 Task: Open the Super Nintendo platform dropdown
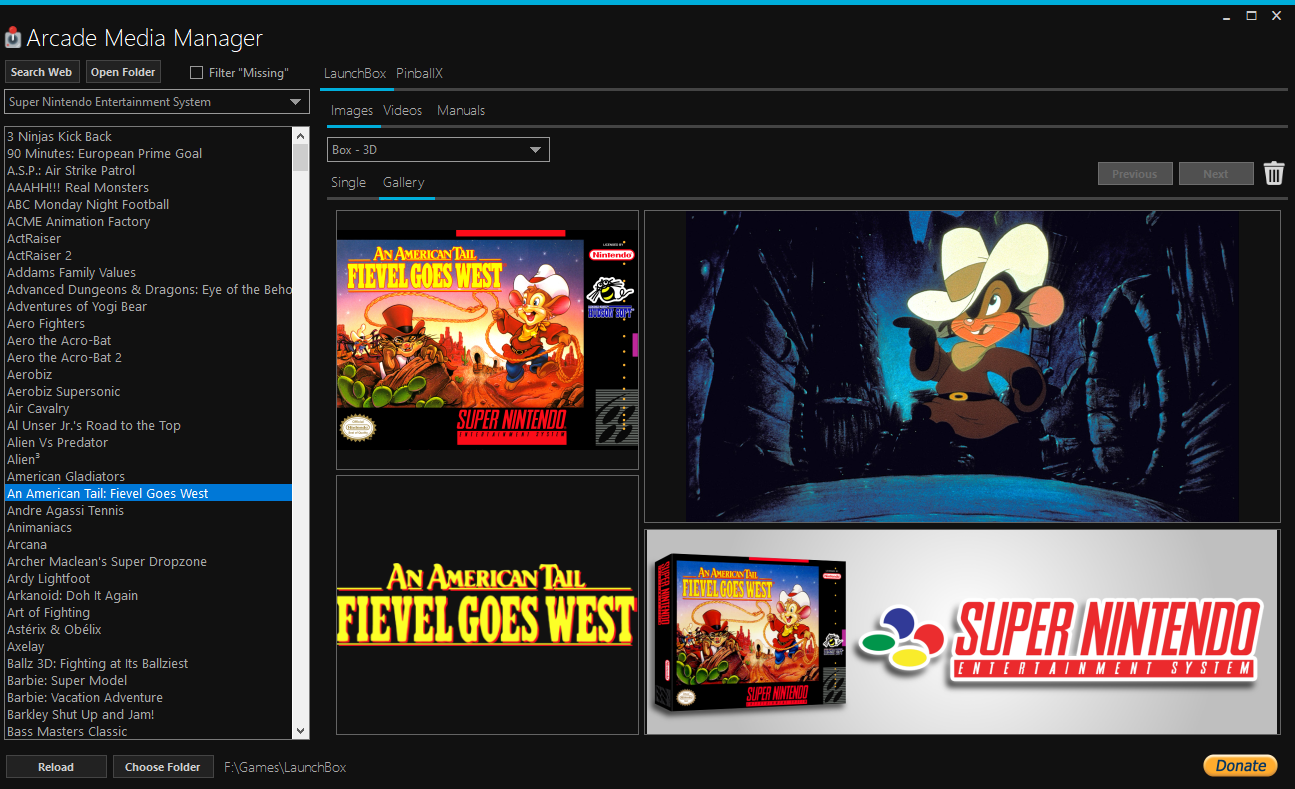(x=157, y=102)
